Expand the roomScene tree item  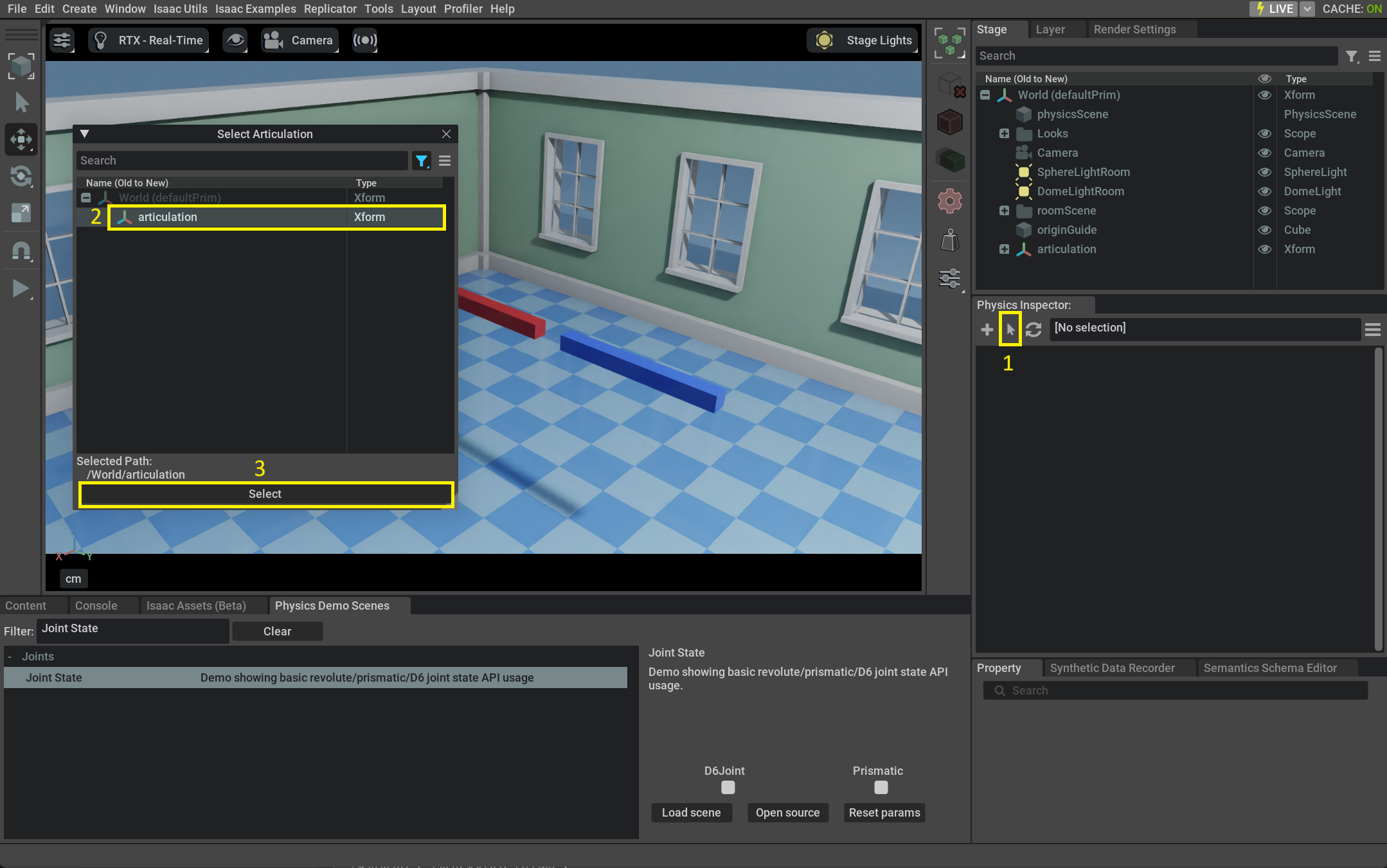click(x=1004, y=211)
